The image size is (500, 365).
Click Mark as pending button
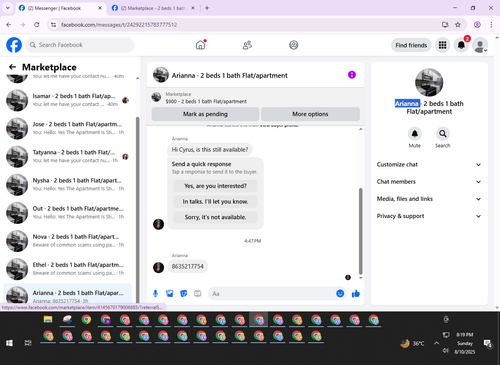pos(205,114)
